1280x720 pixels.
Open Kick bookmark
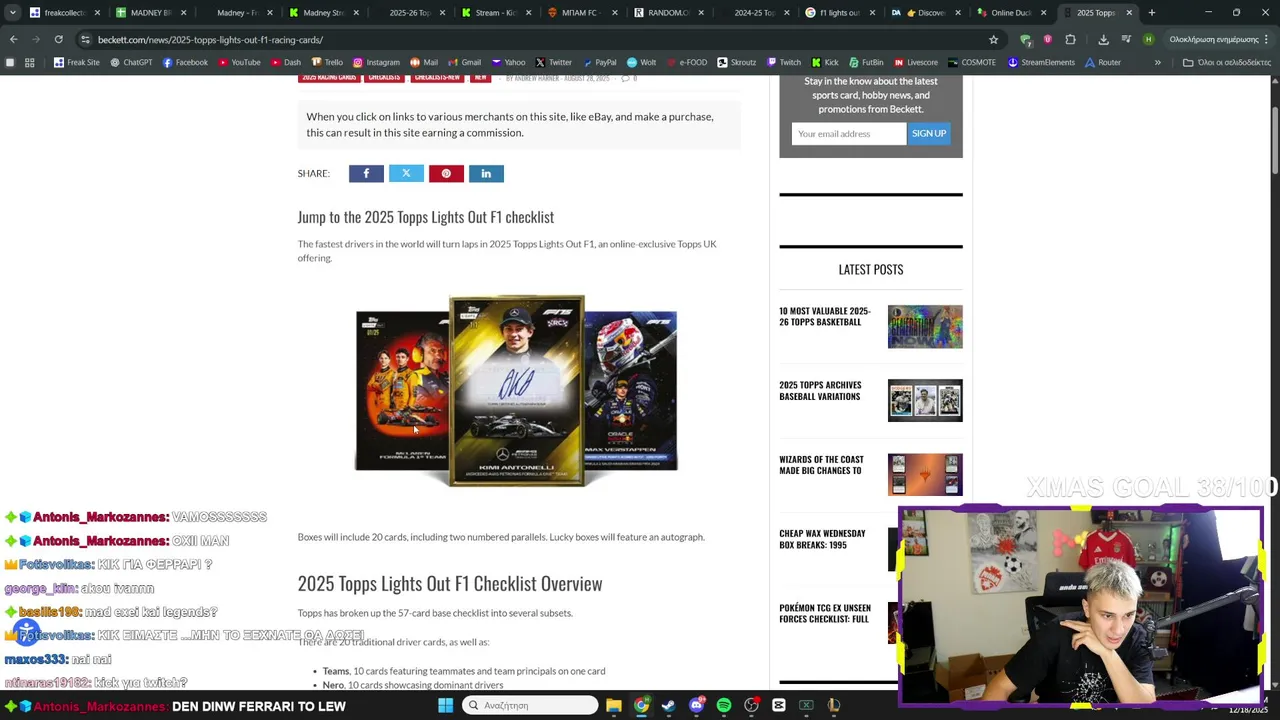point(824,62)
